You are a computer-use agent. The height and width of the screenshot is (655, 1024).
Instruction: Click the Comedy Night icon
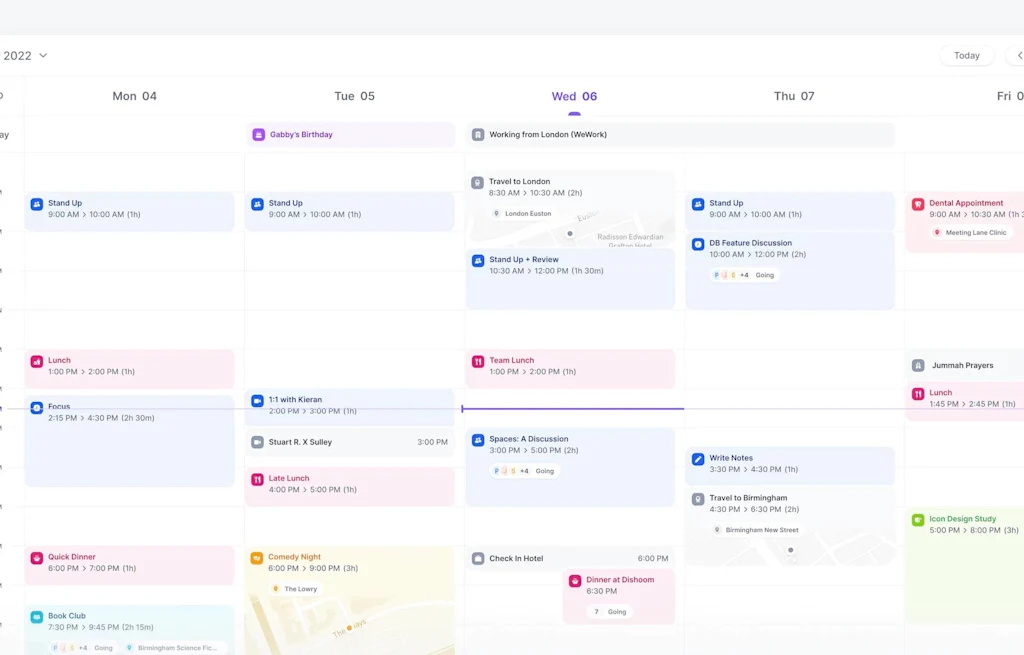(x=257, y=558)
